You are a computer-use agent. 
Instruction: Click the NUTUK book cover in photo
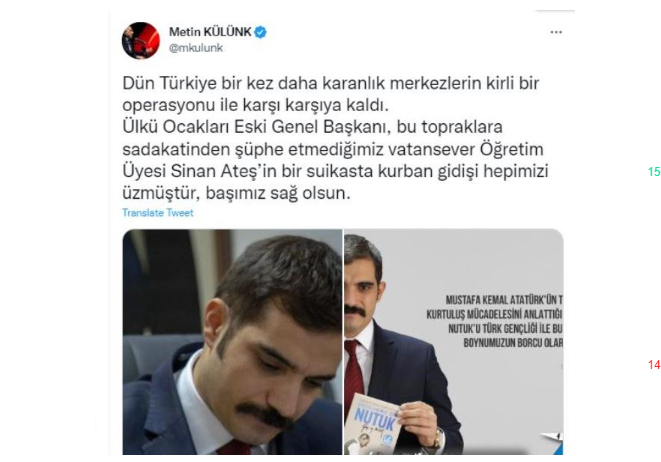click(373, 424)
